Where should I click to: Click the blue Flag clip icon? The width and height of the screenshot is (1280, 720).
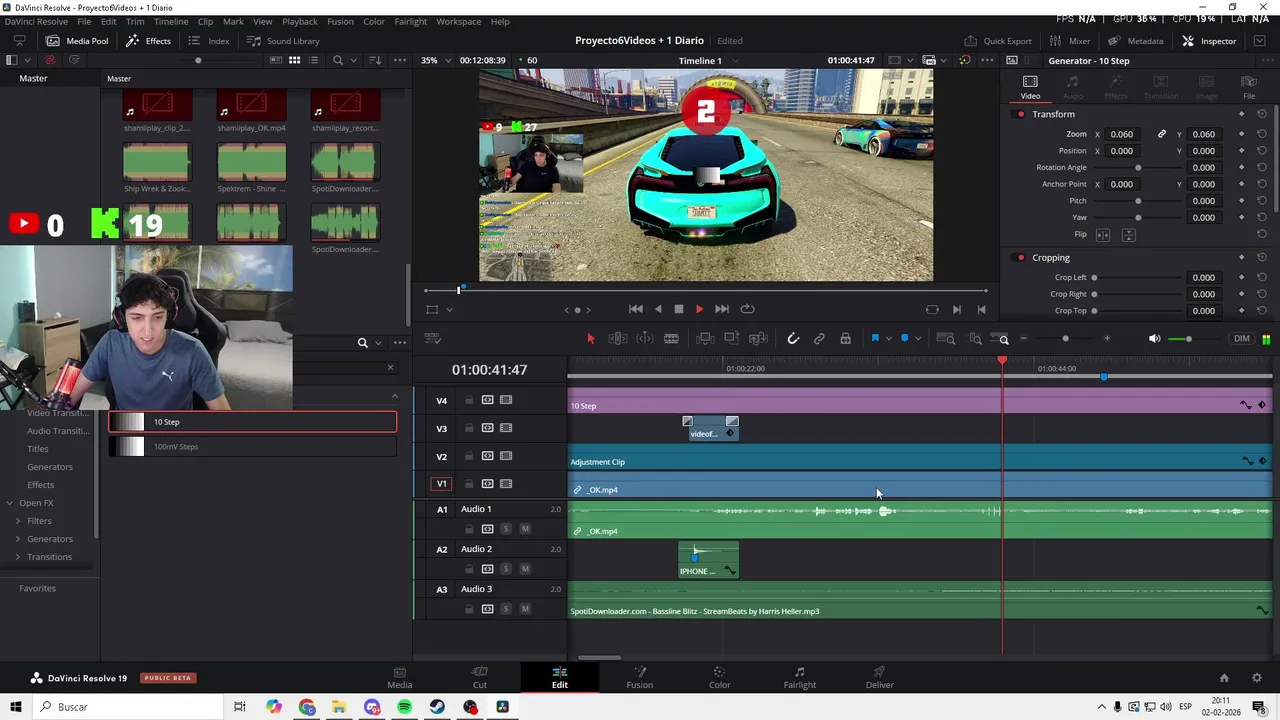pos(875,339)
